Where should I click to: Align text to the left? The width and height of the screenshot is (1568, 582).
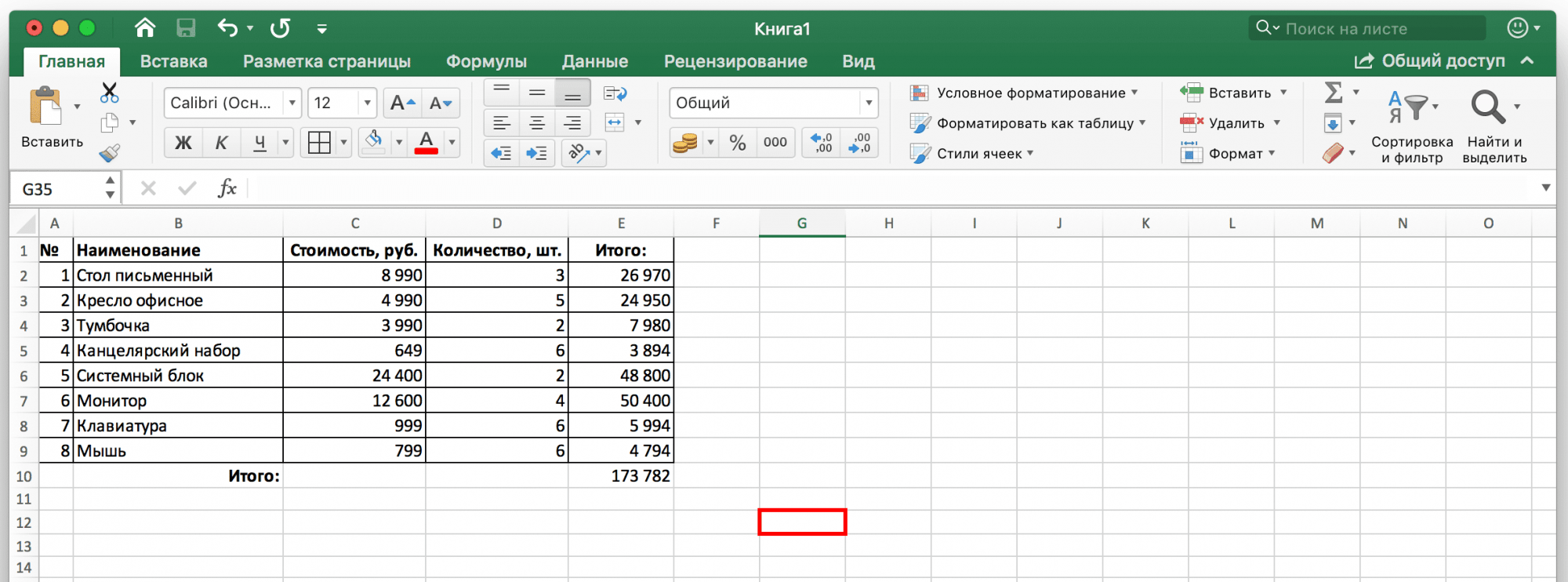502,123
